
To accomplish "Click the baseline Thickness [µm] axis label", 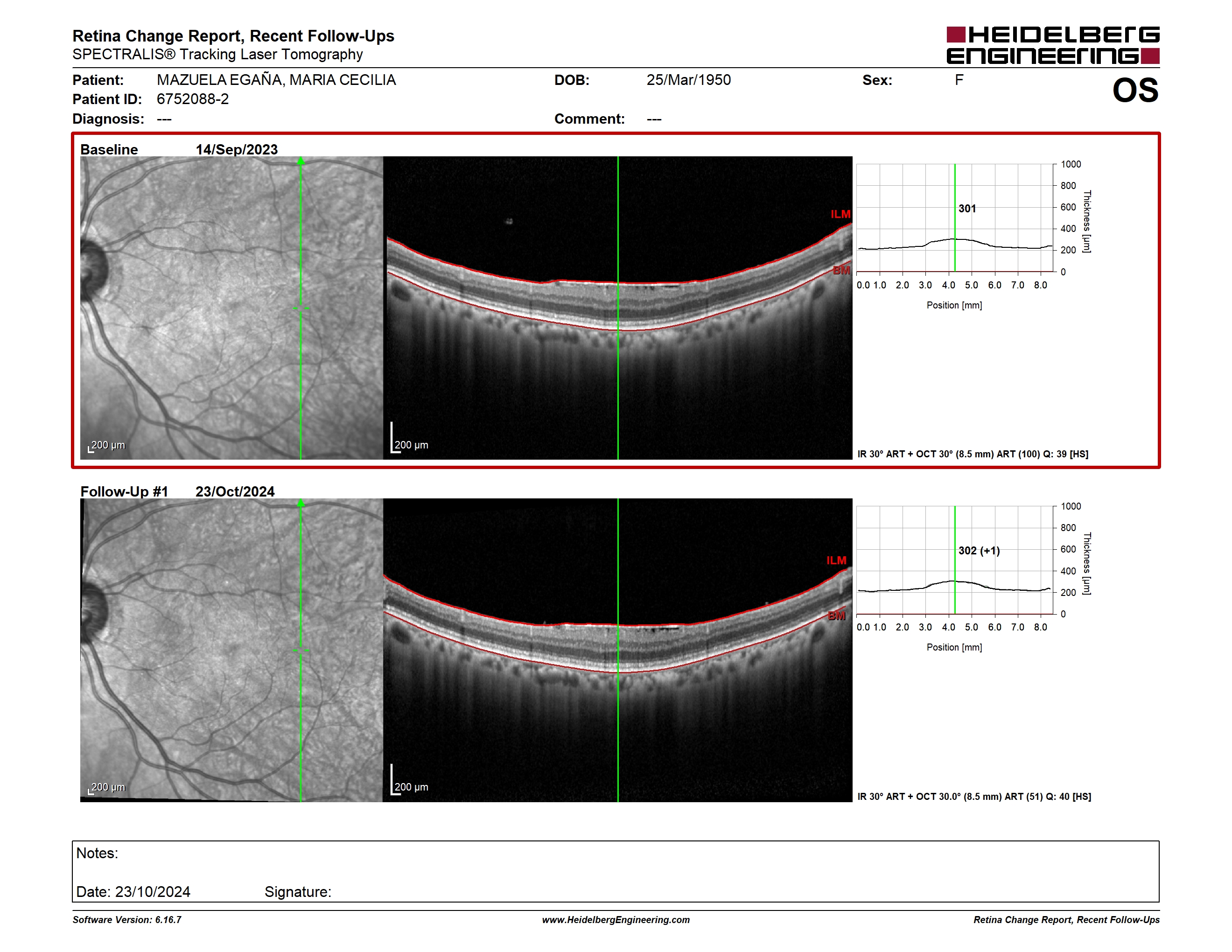I will (1087, 222).
